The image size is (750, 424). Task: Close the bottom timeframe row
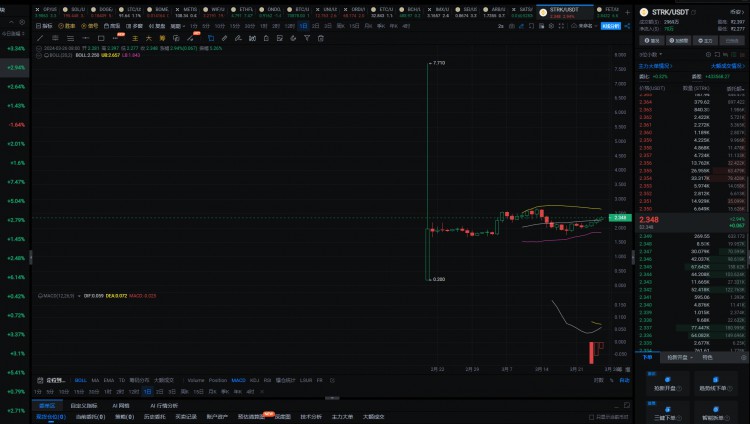pos(262,391)
